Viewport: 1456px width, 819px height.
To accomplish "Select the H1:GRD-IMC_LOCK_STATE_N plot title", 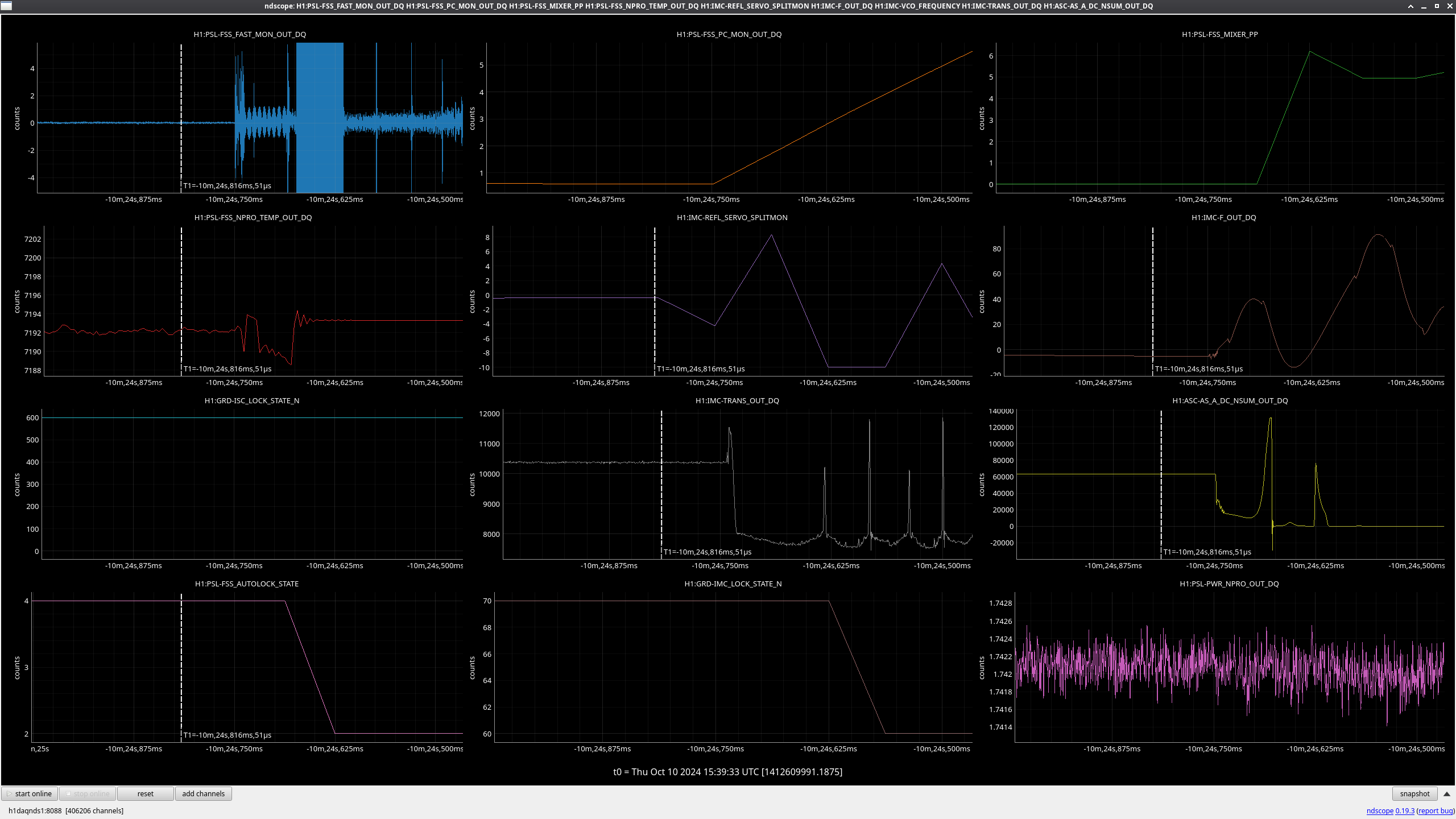I will 733,584.
